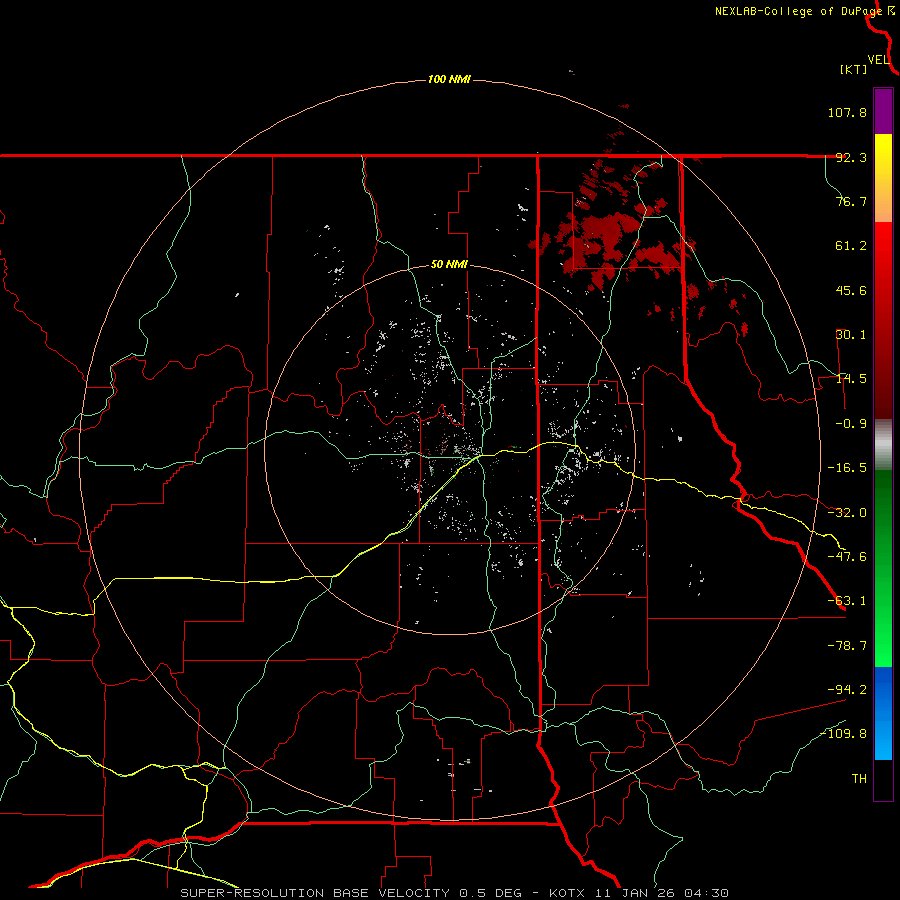Click the 107.8 scale value
The width and height of the screenshot is (900, 900).
[847, 112]
